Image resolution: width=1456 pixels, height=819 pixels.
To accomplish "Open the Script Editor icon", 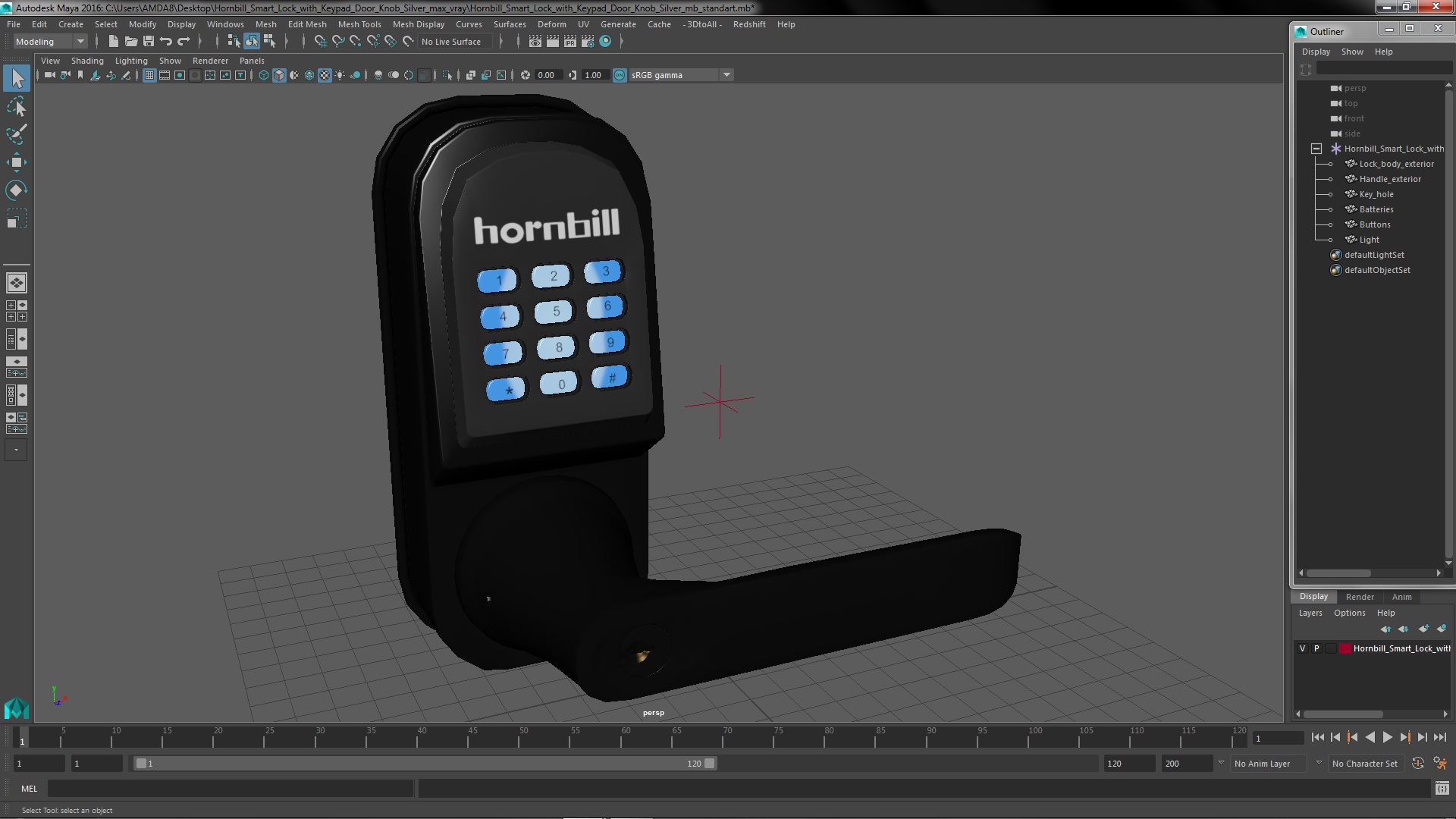I will tap(1442, 789).
